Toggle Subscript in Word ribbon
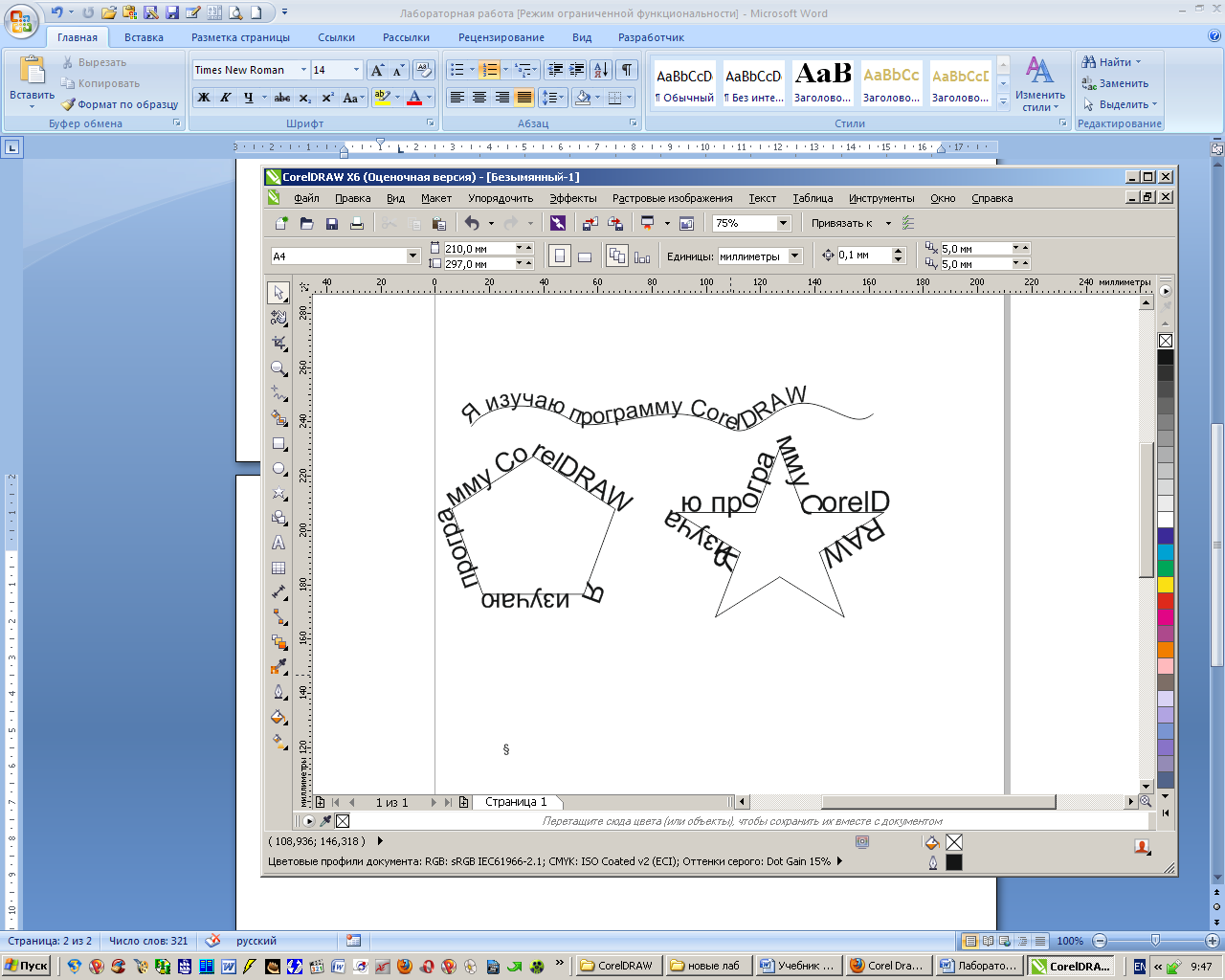Screen dimensions: 1225x980 (x=304, y=98)
